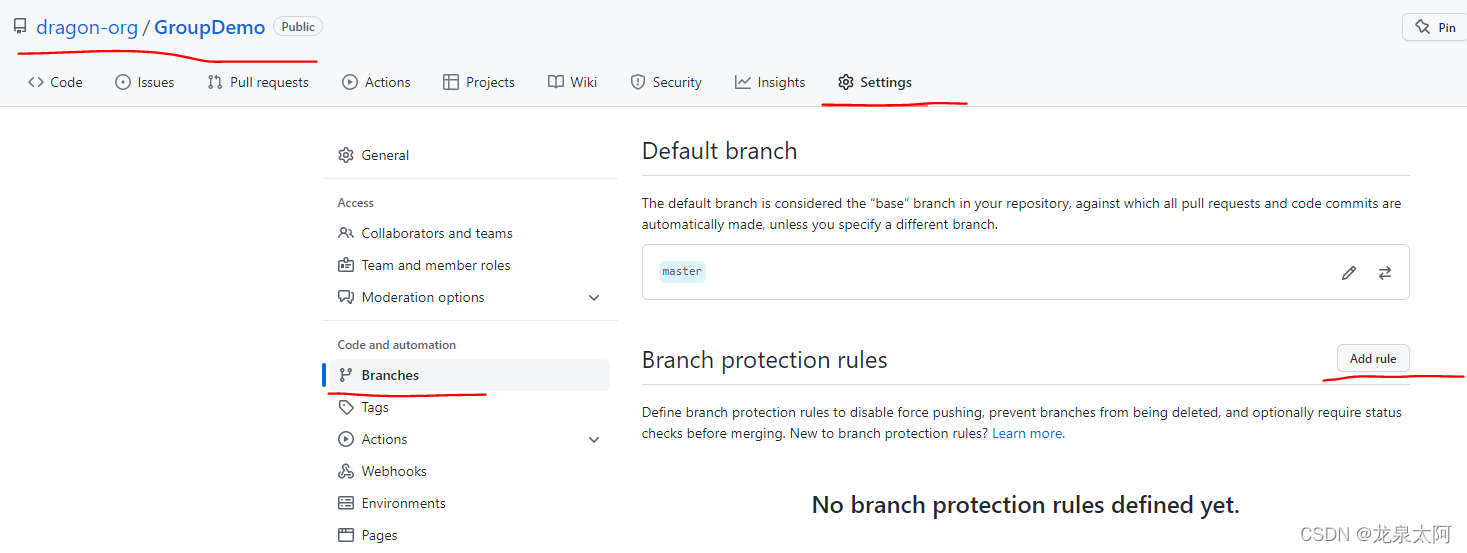Click the webhook icon beside Webhooks
This screenshot has height=553, width=1467.
pyautogui.click(x=346, y=471)
